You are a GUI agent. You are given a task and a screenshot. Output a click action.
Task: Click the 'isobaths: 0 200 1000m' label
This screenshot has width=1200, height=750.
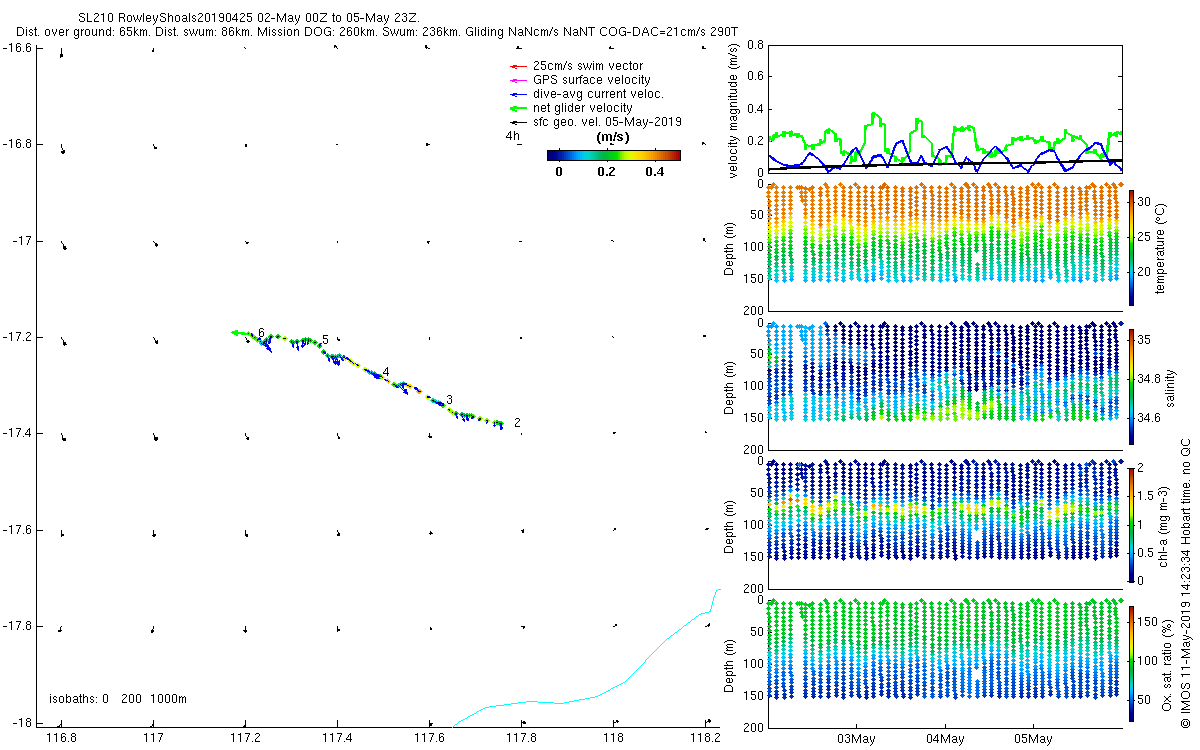tap(118, 699)
